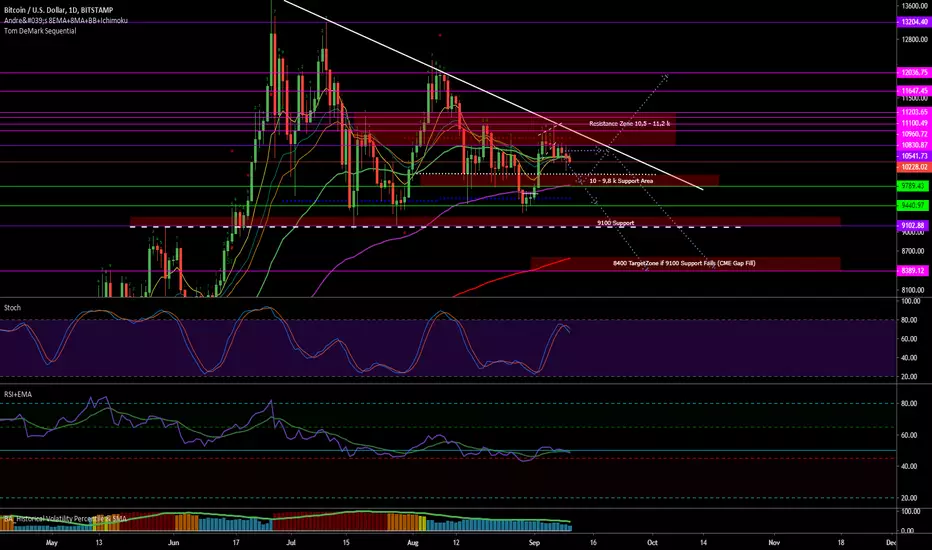Click the BA_Historical Volatility Percentile label

[x=65, y=518]
